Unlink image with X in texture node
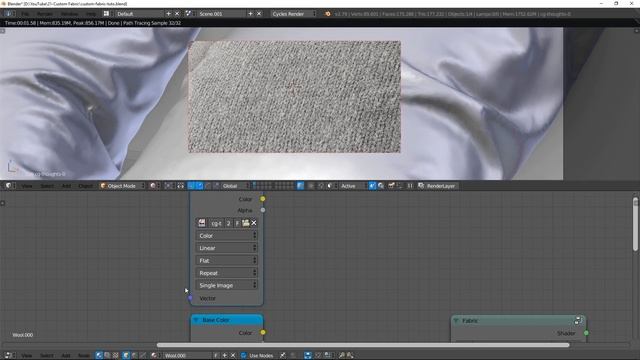 coord(254,223)
